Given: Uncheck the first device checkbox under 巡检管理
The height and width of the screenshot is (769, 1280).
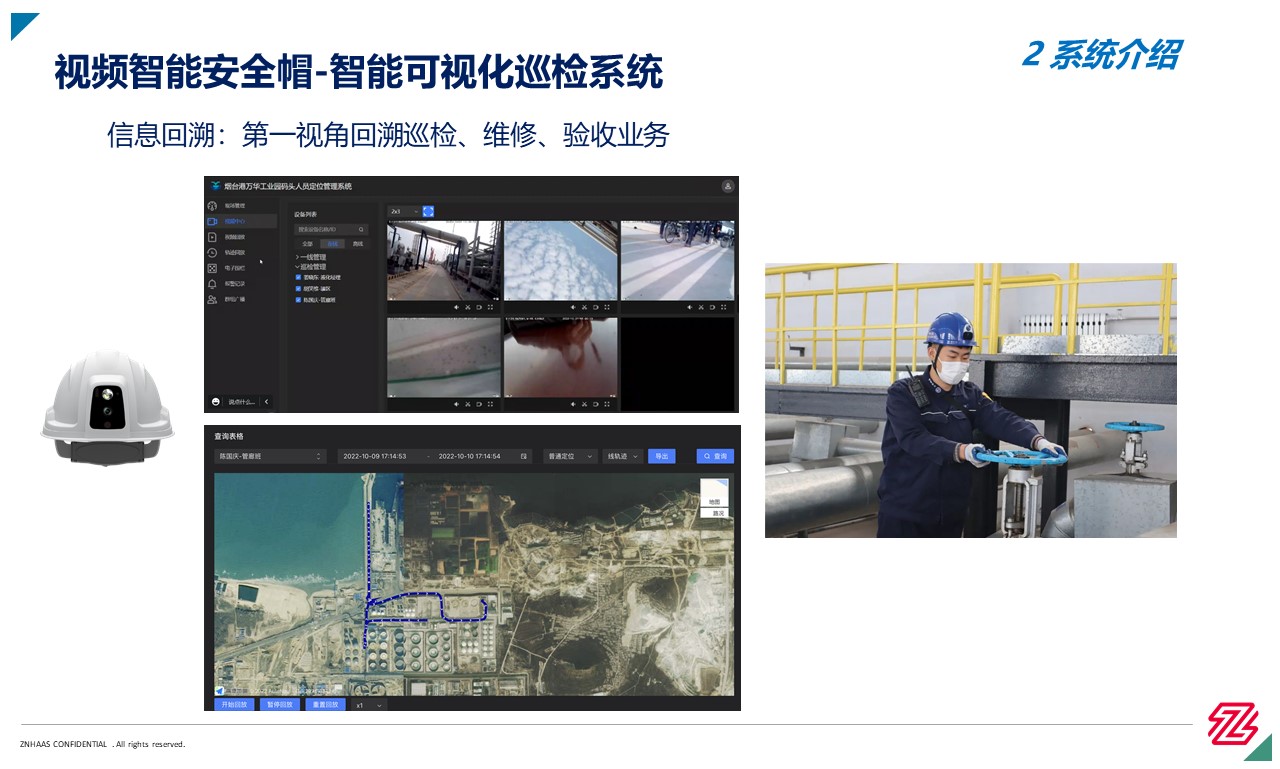Looking at the screenshot, I should point(298,277).
